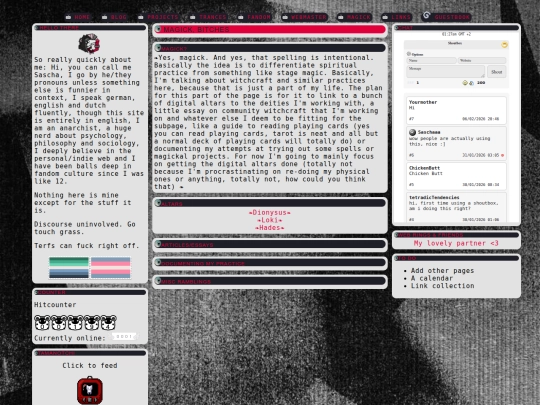The height and width of the screenshot is (405, 540).
Task: Open the Loki altar link
Action: 270,220
